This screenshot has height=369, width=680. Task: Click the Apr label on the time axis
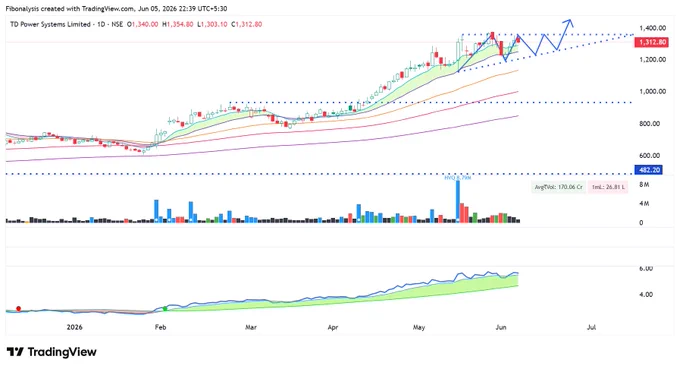tap(333, 327)
